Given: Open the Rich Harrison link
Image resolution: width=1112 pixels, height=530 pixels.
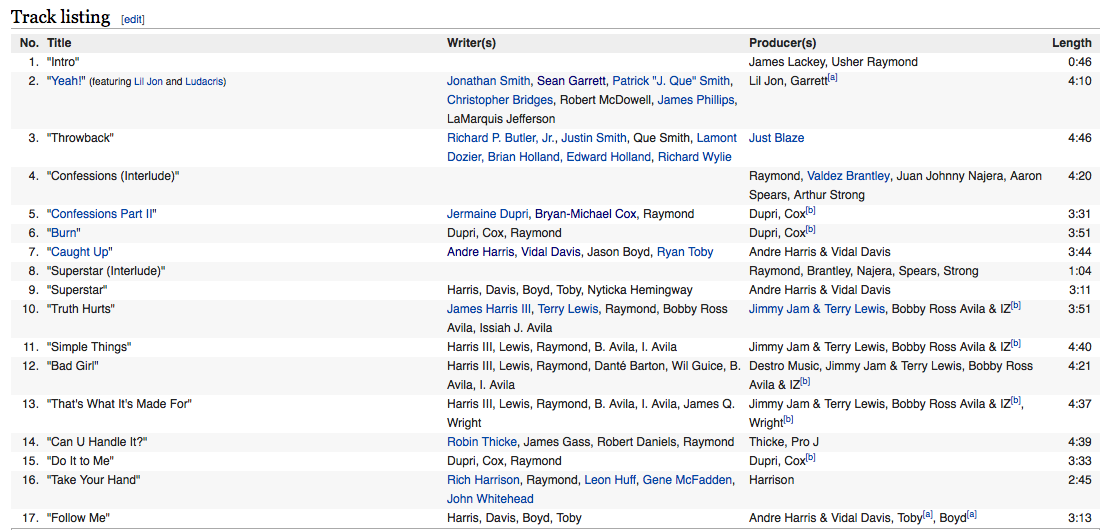Looking at the screenshot, I should (483, 480).
